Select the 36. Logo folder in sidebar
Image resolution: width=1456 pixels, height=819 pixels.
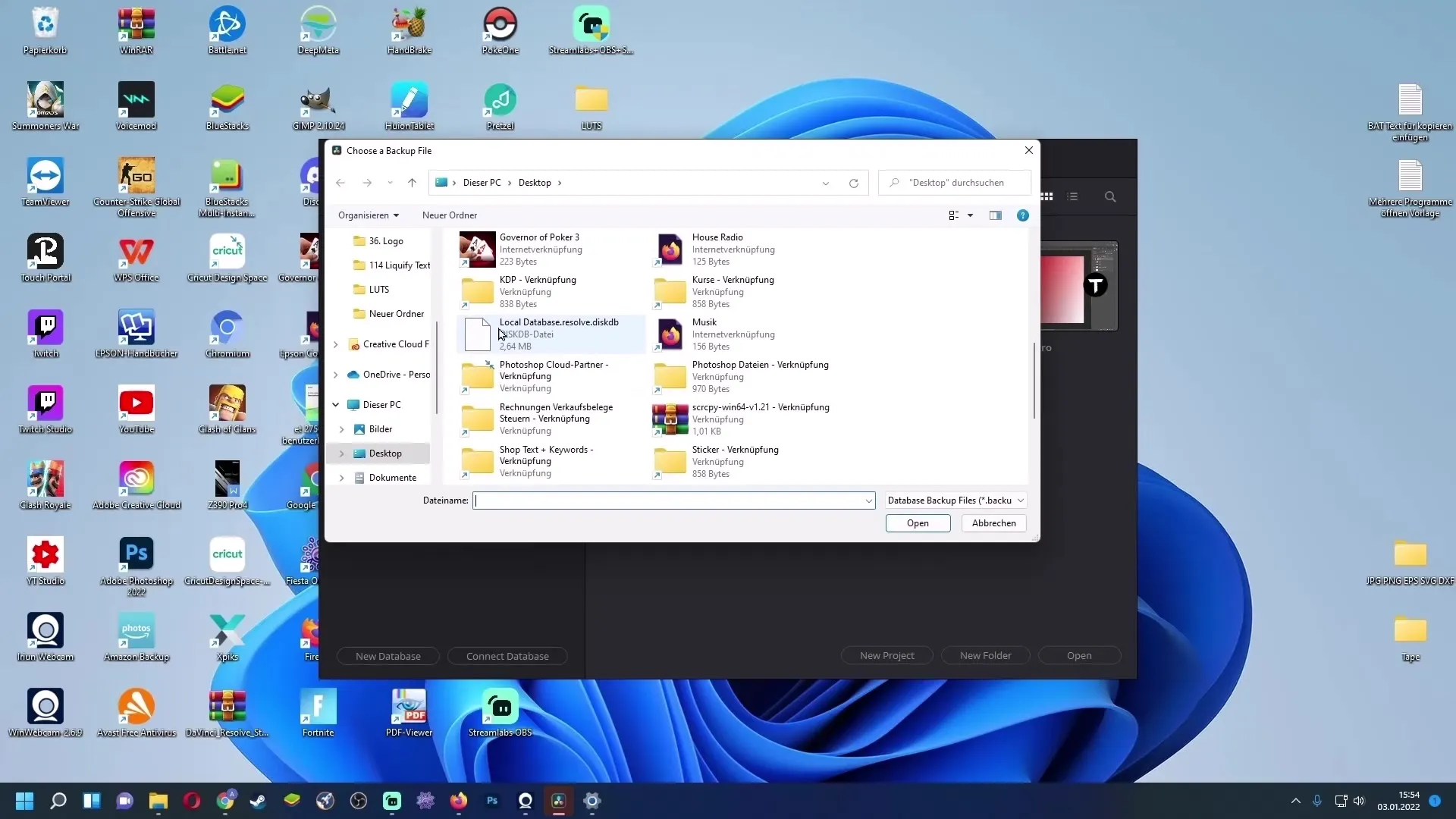coord(386,241)
